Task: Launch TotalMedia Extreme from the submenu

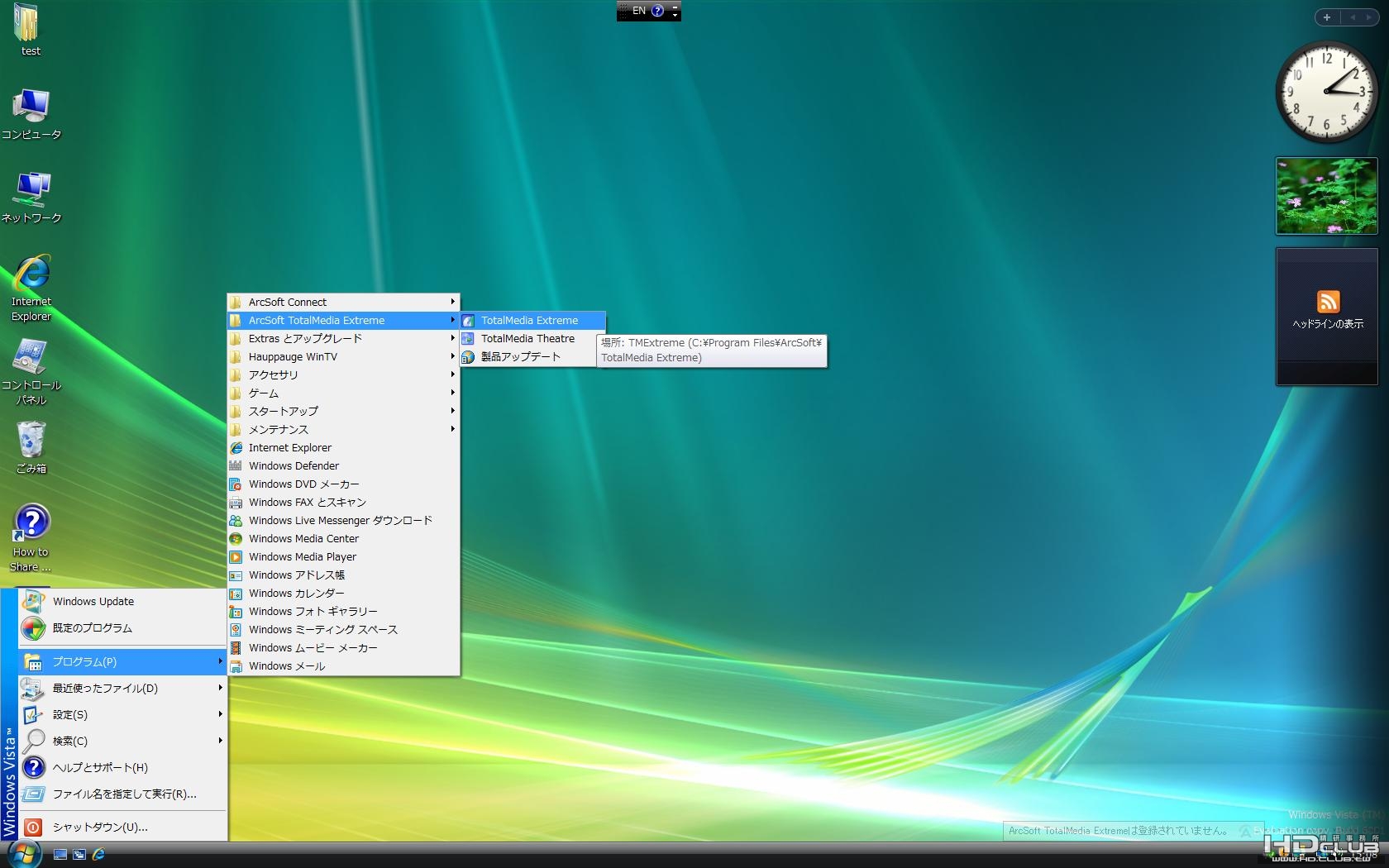Action: coord(529,321)
